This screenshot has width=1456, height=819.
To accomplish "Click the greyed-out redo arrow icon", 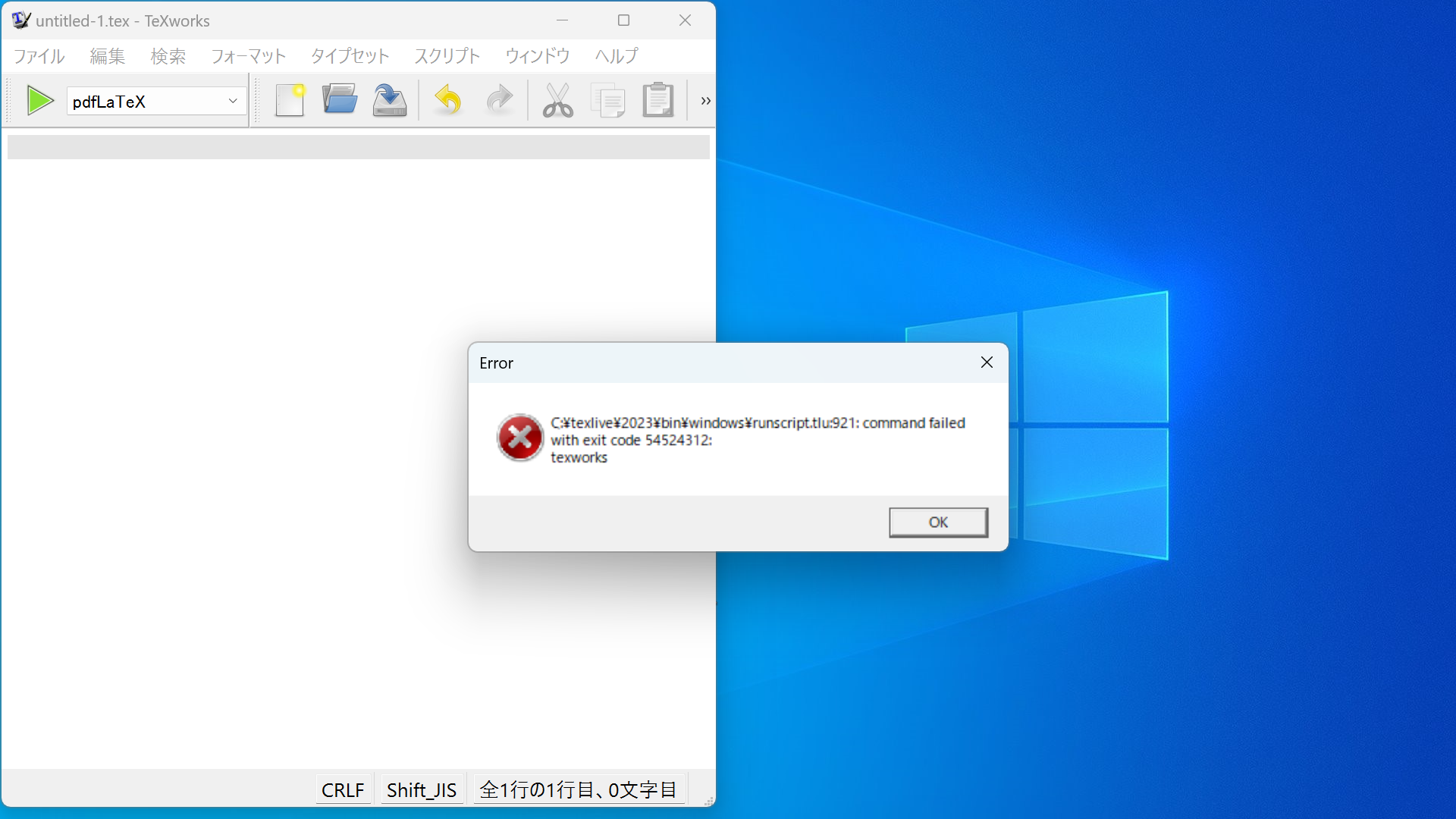I will [x=499, y=100].
